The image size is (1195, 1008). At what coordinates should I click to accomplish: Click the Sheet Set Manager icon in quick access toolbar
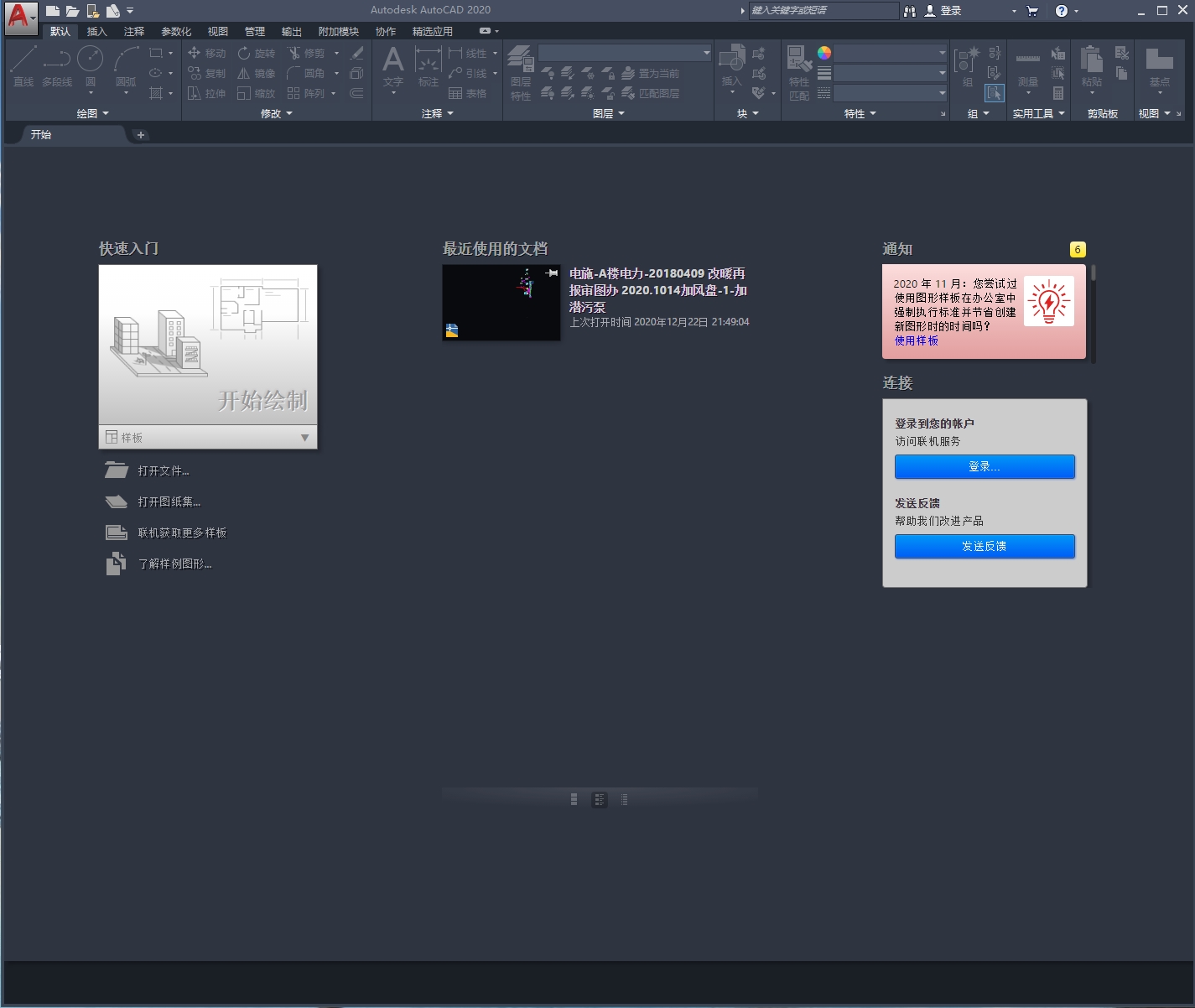[112, 11]
